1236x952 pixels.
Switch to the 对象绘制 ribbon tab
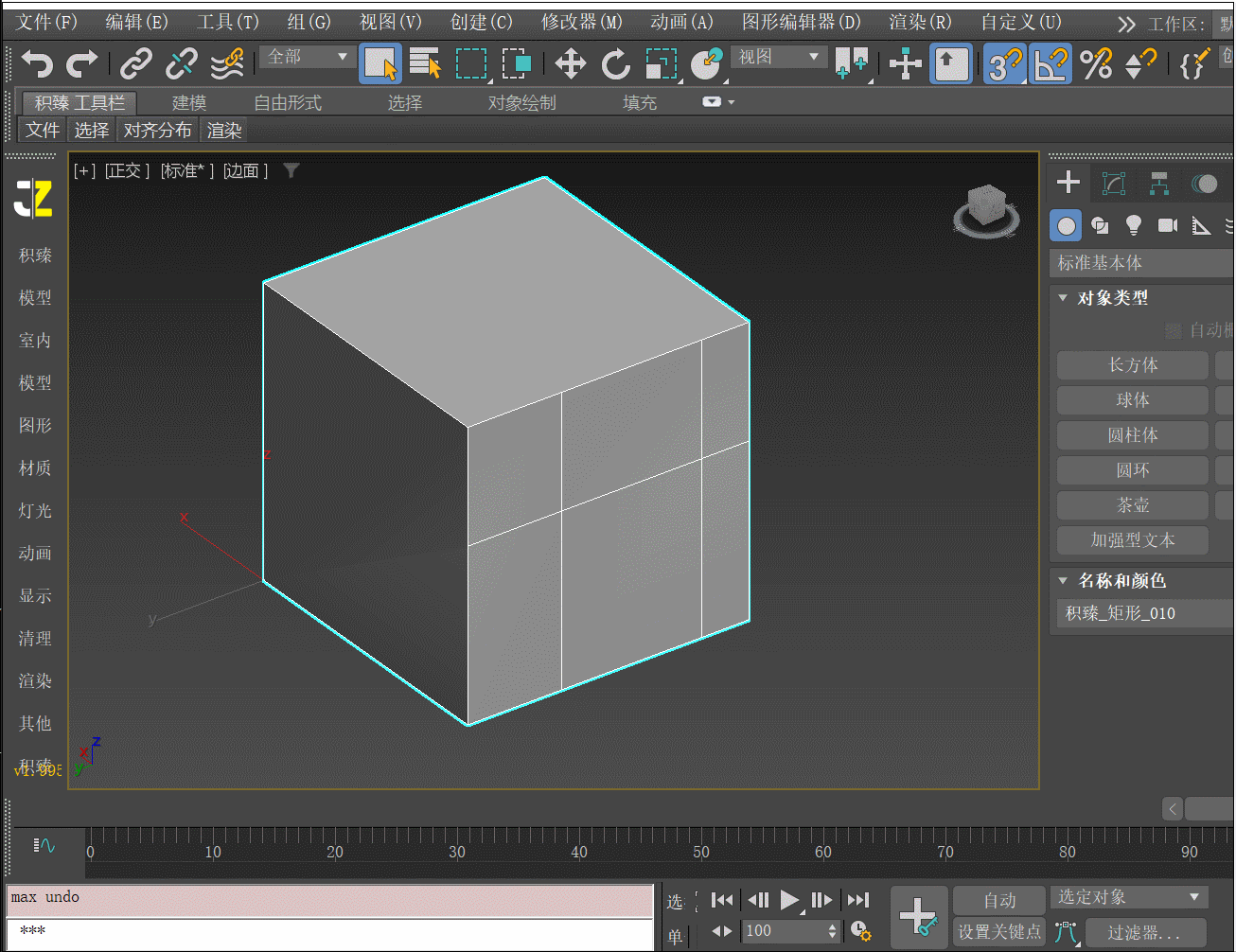(x=521, y=102)
